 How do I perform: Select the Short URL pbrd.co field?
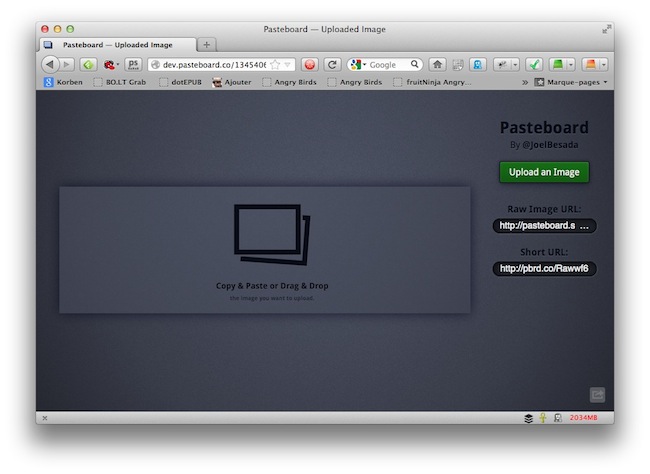click(544, 268)
